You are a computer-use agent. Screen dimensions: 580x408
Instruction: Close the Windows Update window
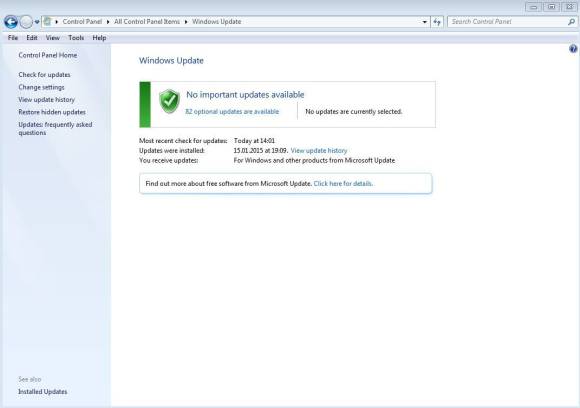[570, 7]
